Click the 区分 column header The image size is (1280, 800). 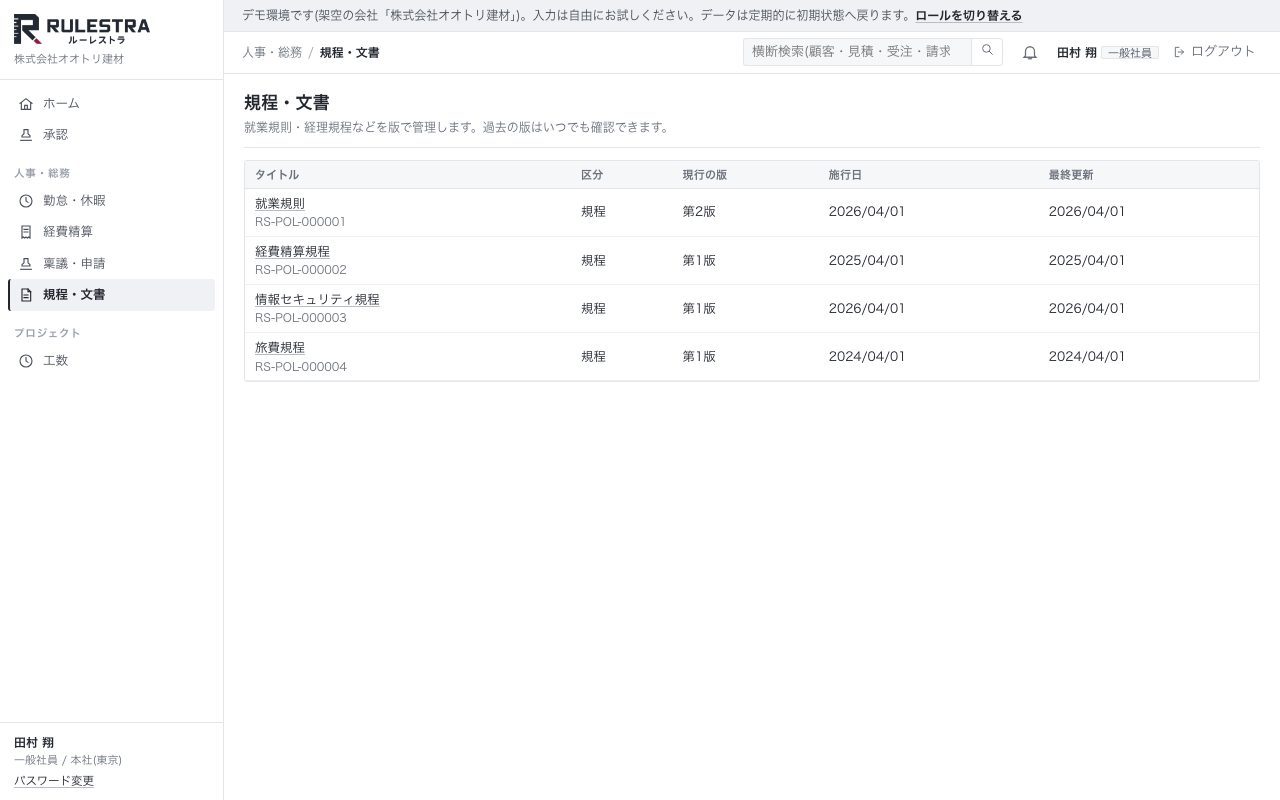(592, 175)
